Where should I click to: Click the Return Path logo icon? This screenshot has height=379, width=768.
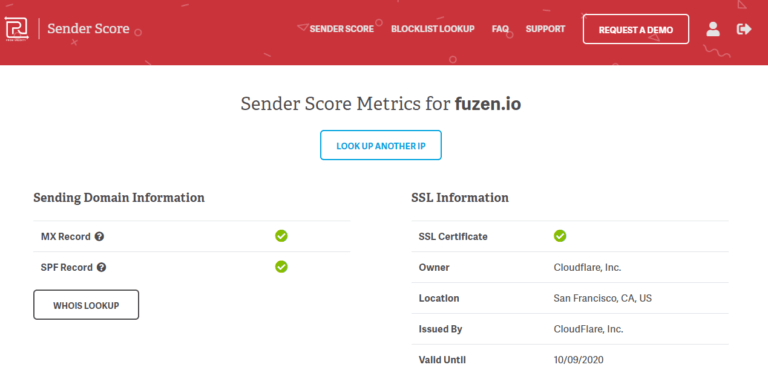point(17,29)
